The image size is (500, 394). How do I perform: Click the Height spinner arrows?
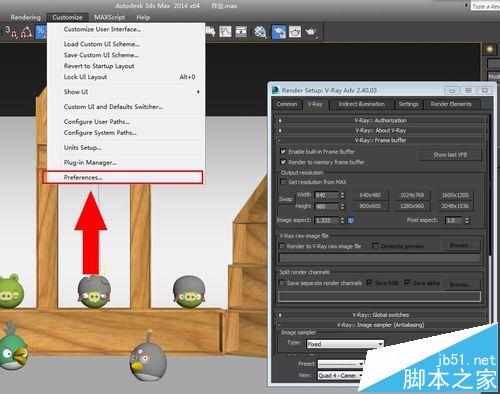(342, 206)
